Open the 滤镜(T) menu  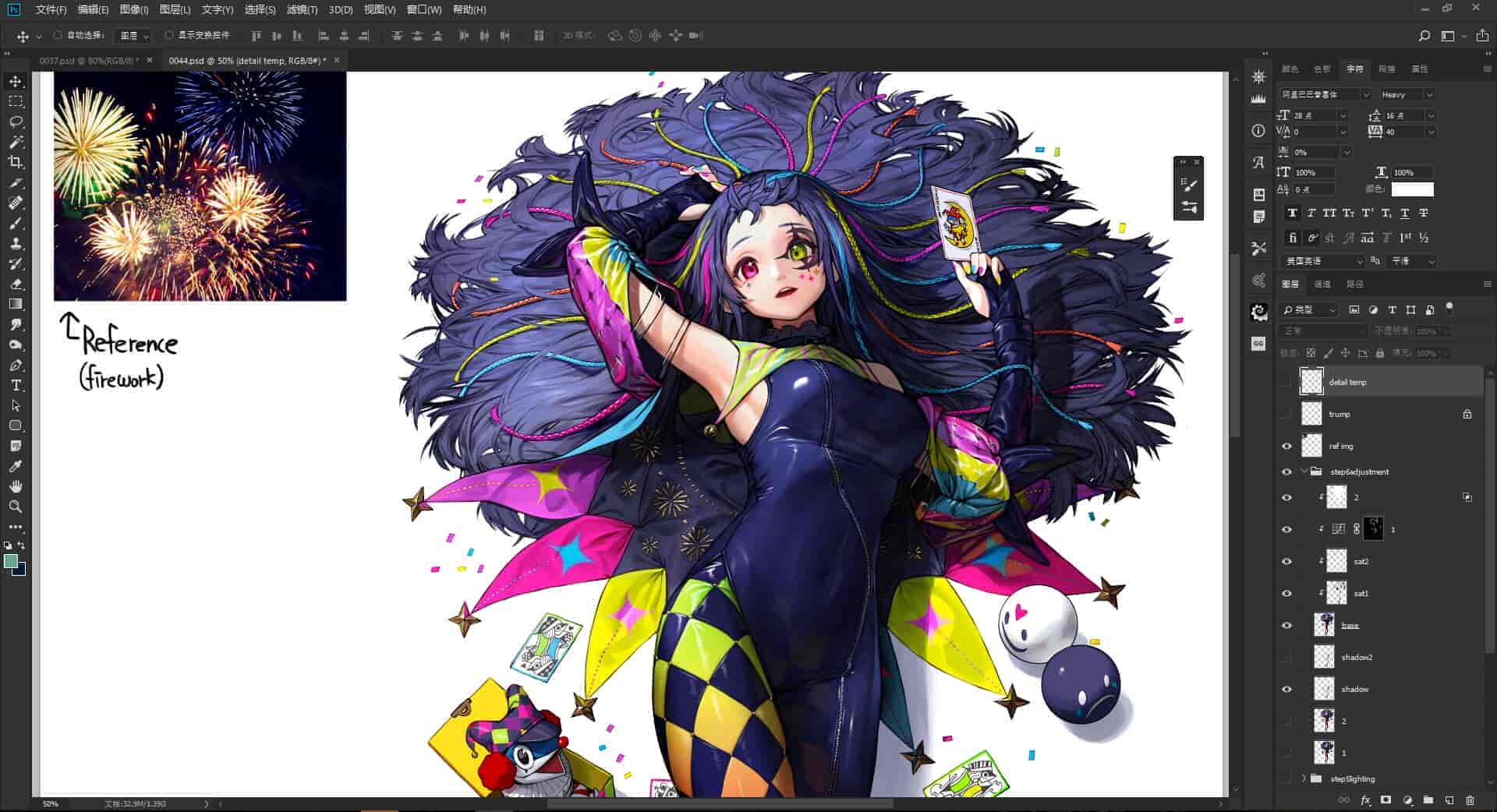[x=302, y=9]
